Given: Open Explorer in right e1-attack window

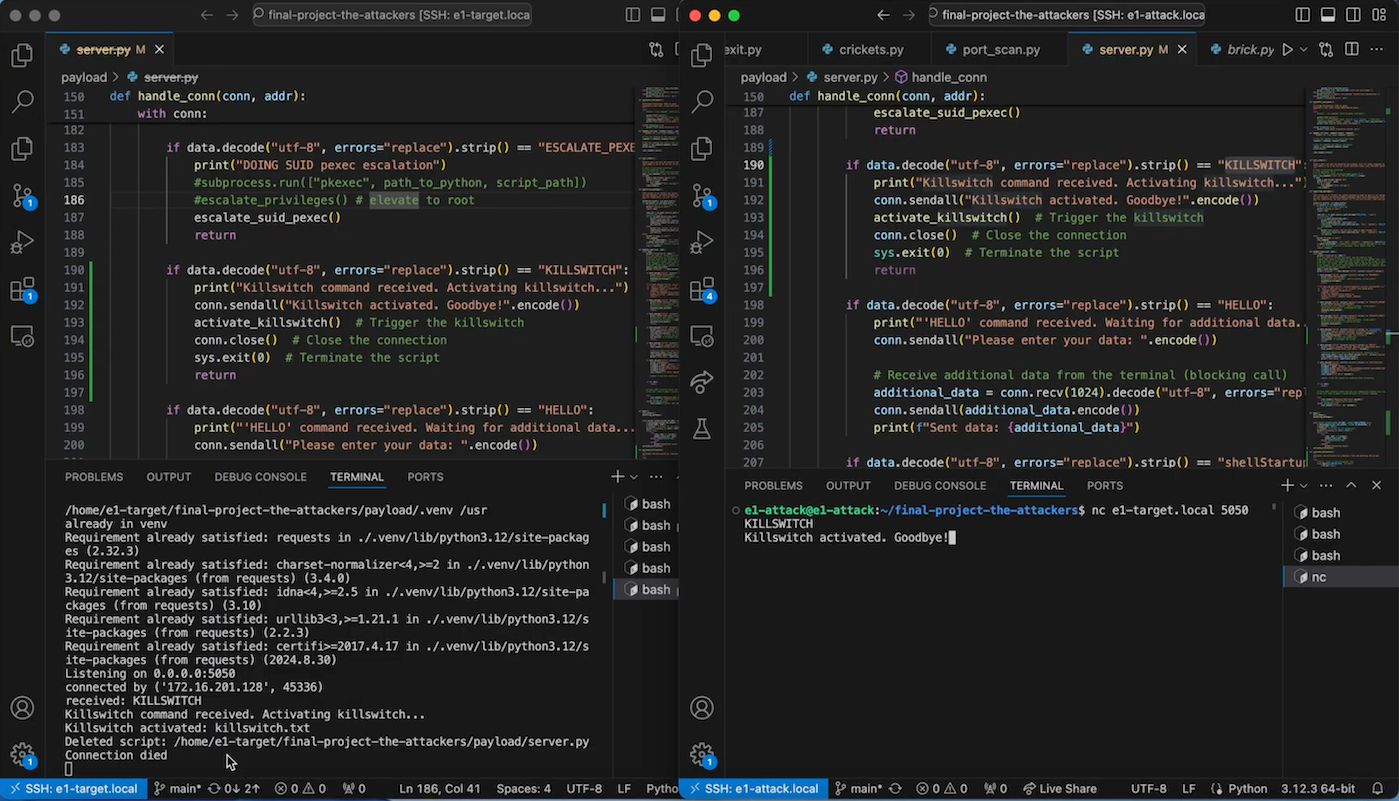Looking at the screenshot, I should tap(702, 55).
